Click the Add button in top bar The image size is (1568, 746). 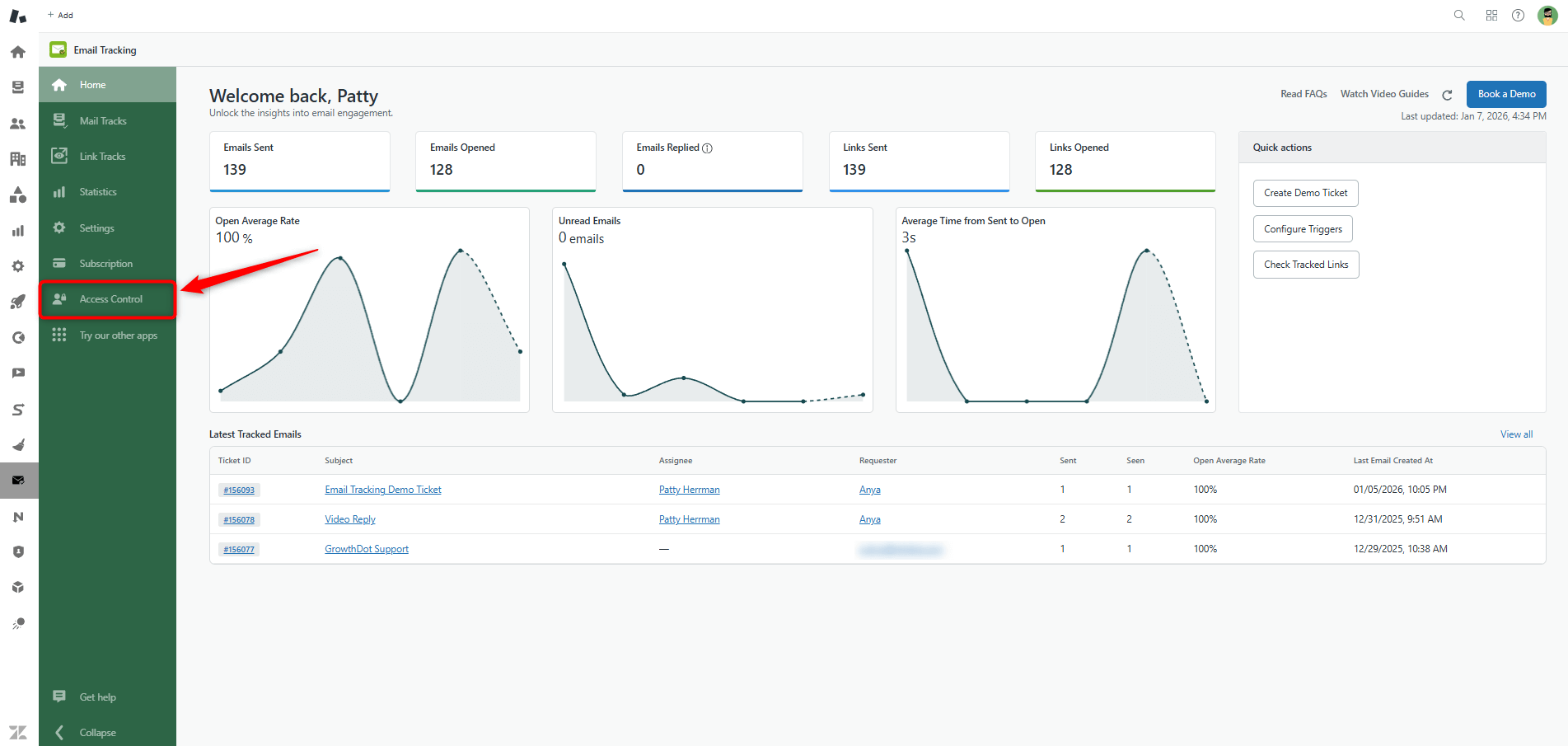[60, 15]
